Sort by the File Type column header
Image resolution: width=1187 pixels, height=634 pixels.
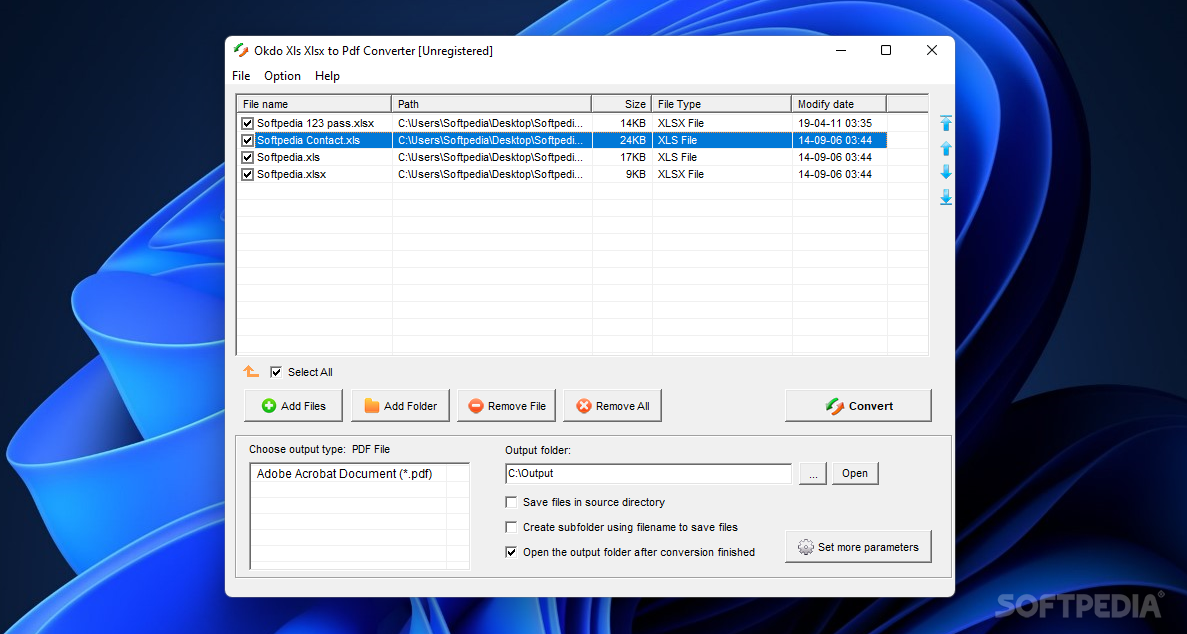click(721, 104)
